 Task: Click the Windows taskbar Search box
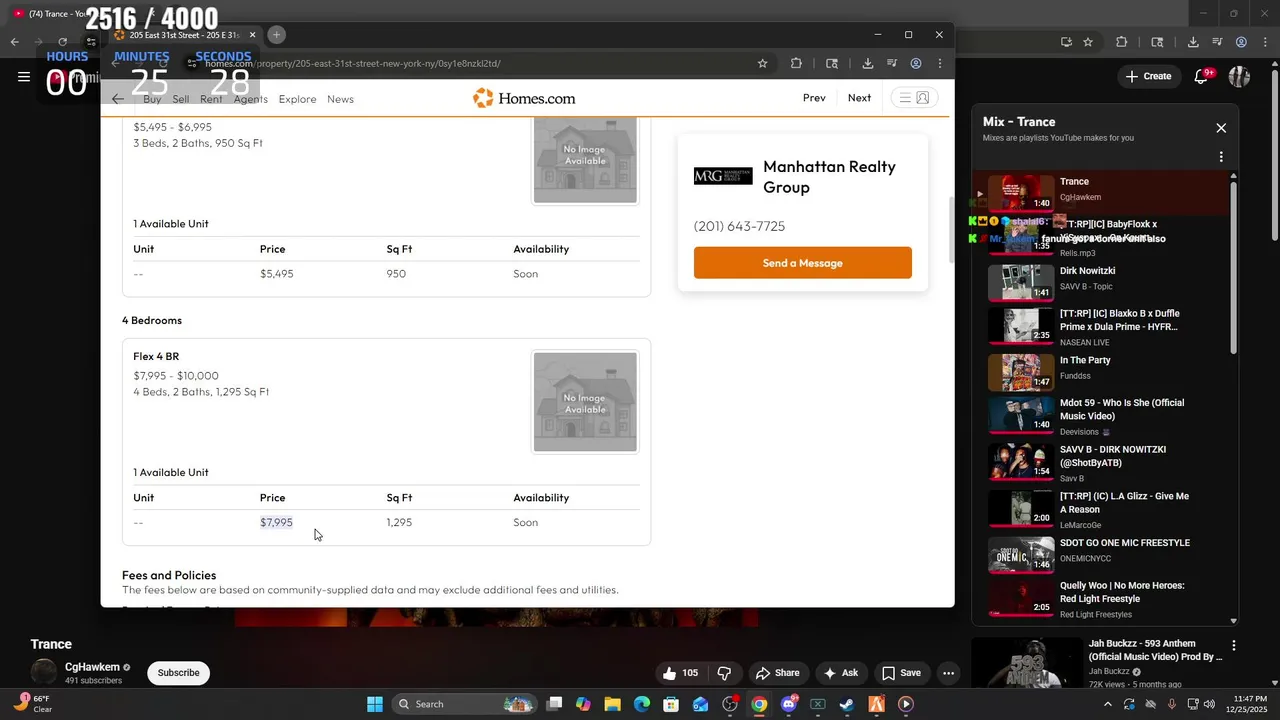463,704
